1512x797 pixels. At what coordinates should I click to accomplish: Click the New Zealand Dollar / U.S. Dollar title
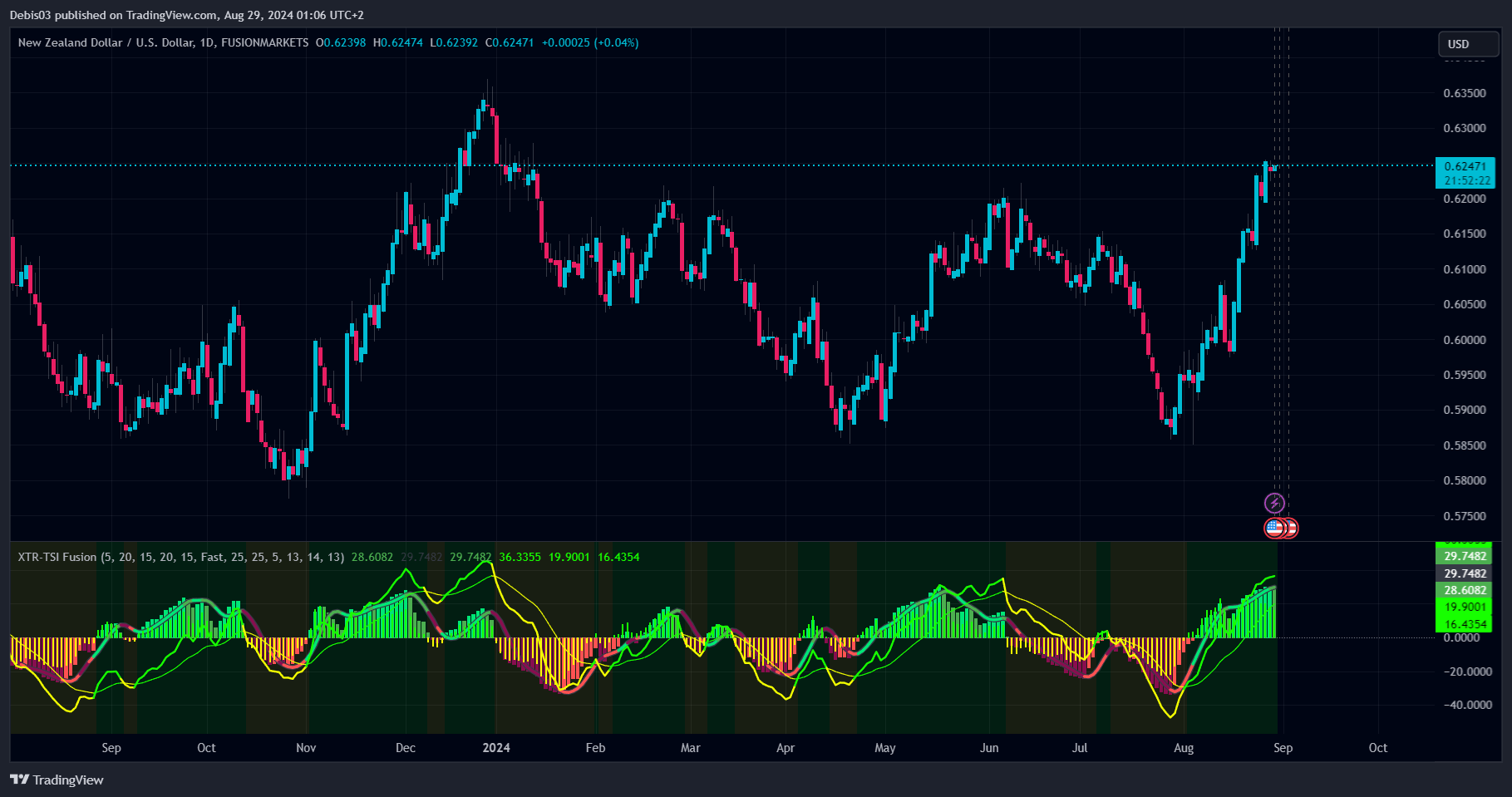coord(106,42)
